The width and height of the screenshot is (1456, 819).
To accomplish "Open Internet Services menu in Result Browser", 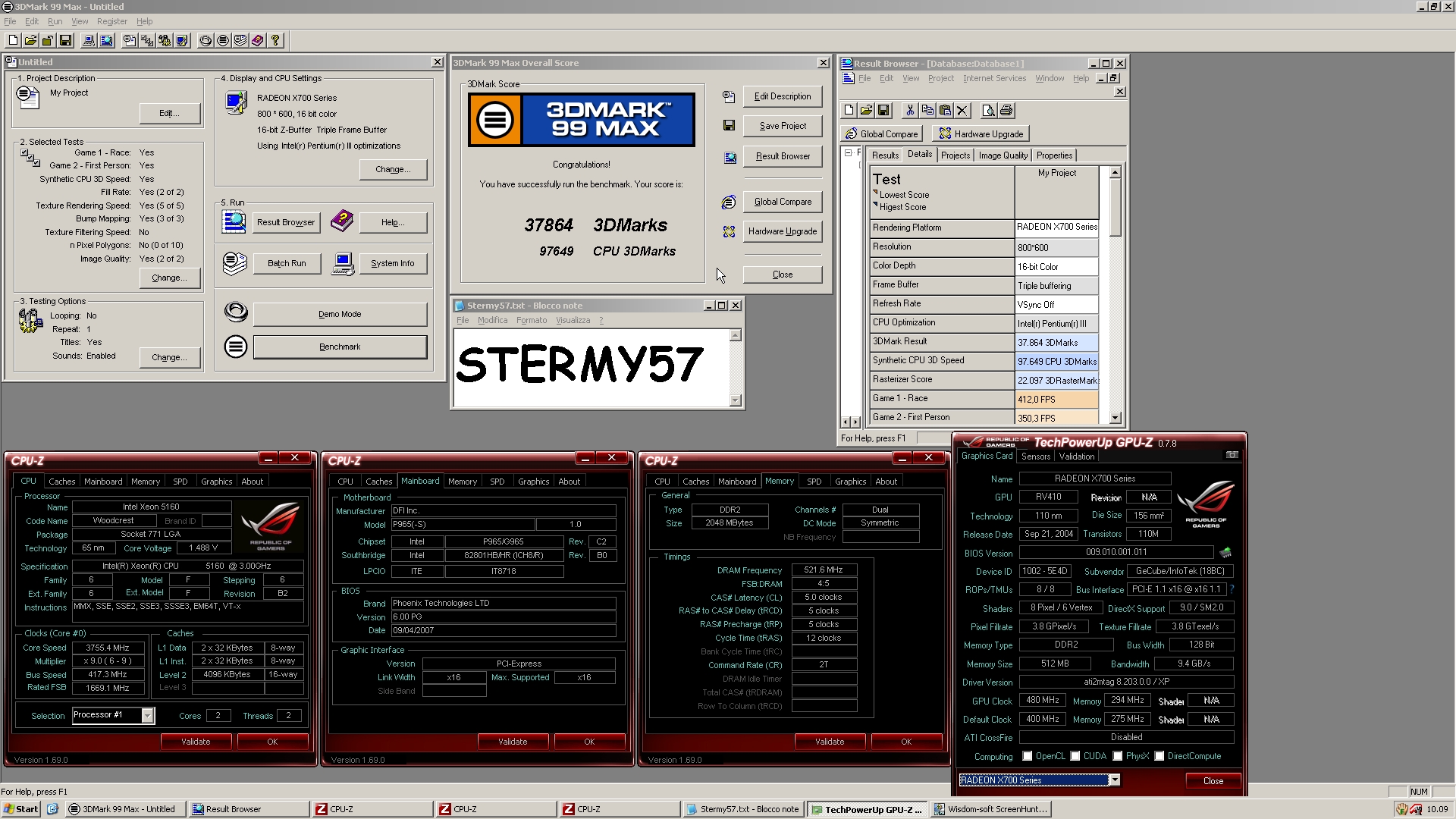I will point(994,78).
